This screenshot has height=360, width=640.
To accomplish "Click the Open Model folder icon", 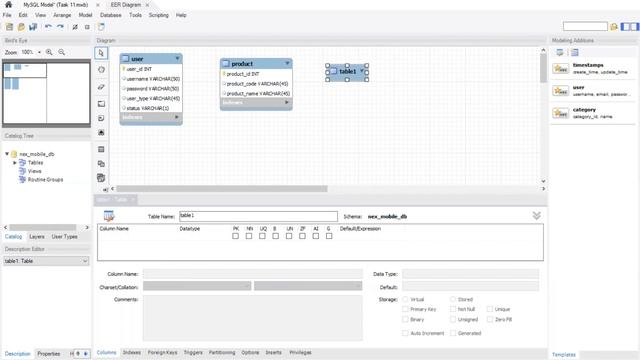I will coord(21,27).
